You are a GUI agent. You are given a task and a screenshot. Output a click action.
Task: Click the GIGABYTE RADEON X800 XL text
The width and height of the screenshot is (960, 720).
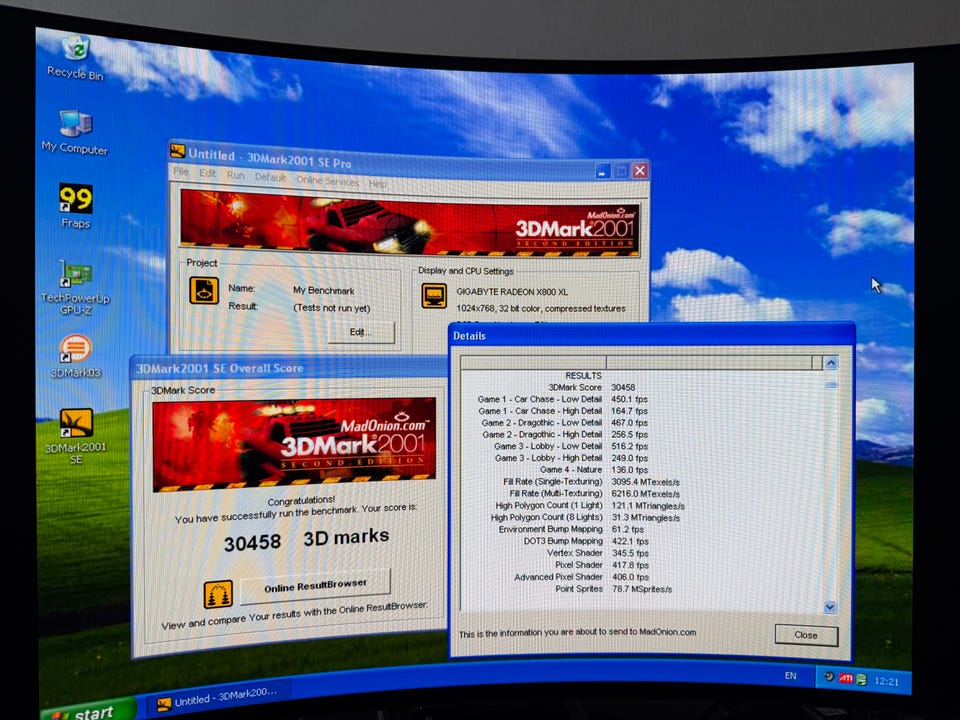(512, 292)
